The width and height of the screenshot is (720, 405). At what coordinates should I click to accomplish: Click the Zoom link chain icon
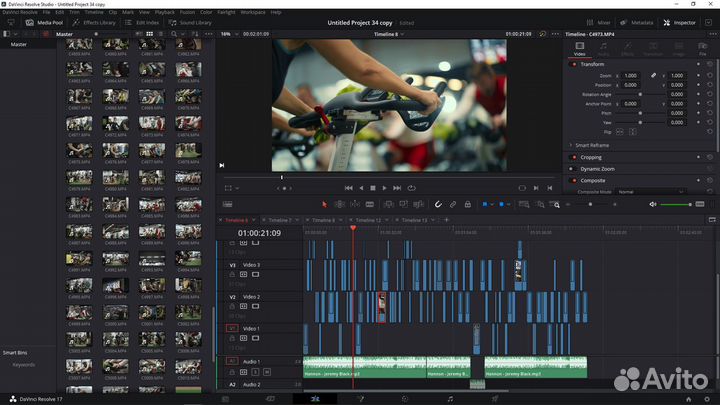coord(654,75)
